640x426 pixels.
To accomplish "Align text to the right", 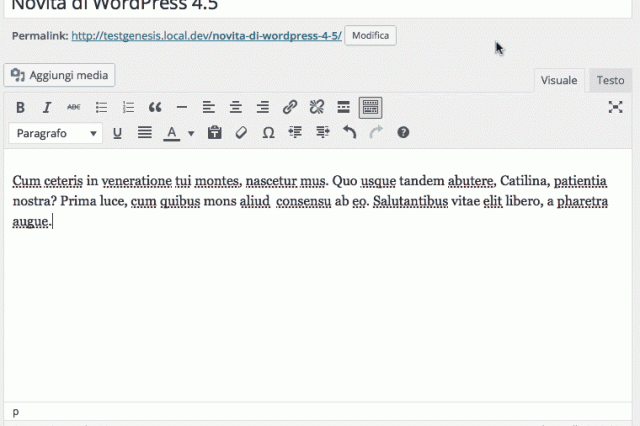I will tap(263, 108).
